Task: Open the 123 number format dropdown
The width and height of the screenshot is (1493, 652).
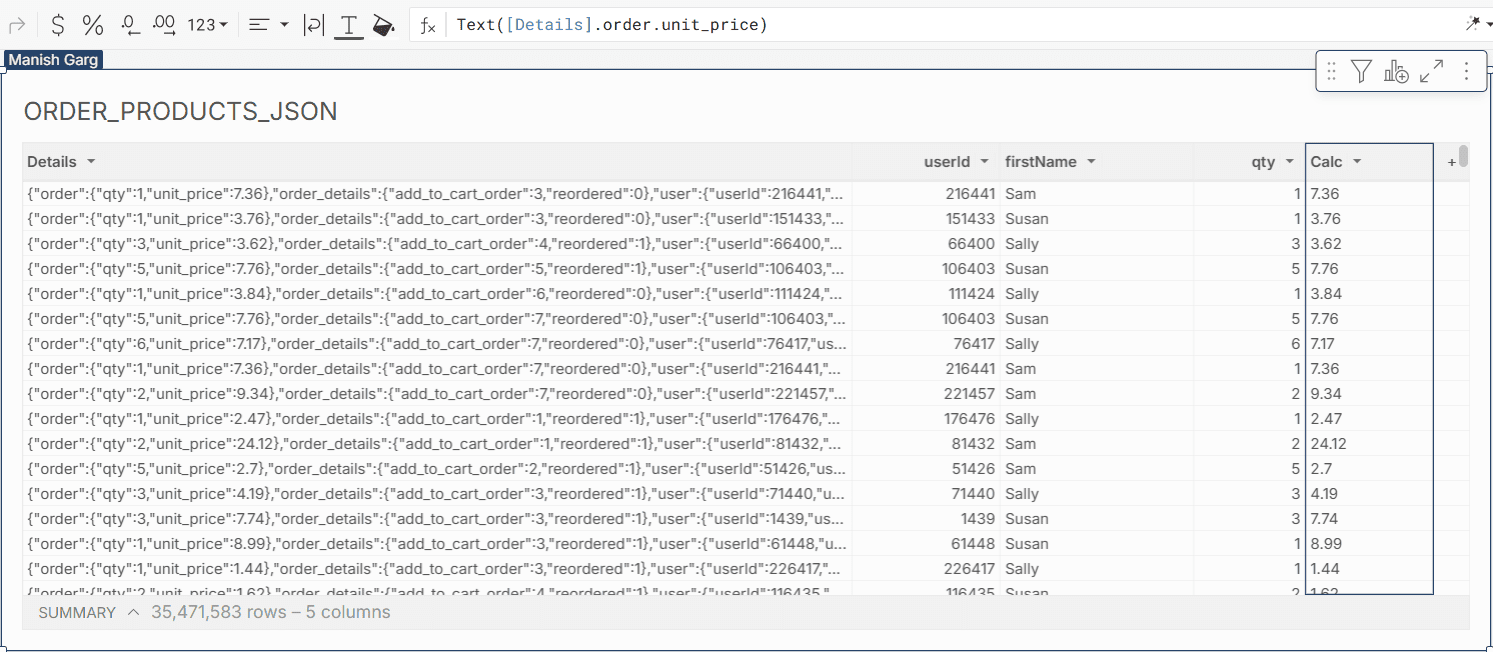Action: click(x=208, y=25)
